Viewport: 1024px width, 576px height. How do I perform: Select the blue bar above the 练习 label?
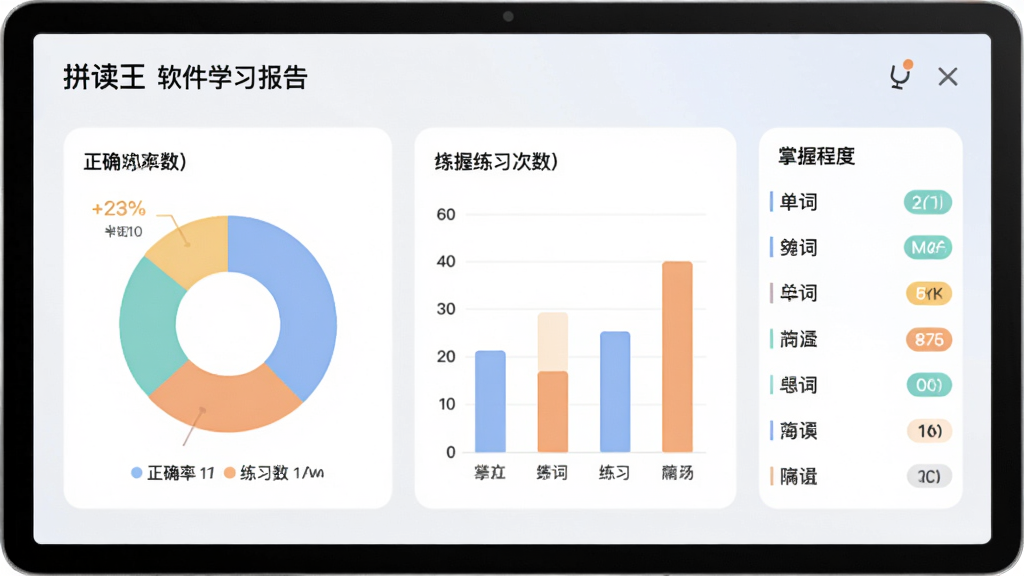pos(615,392)
